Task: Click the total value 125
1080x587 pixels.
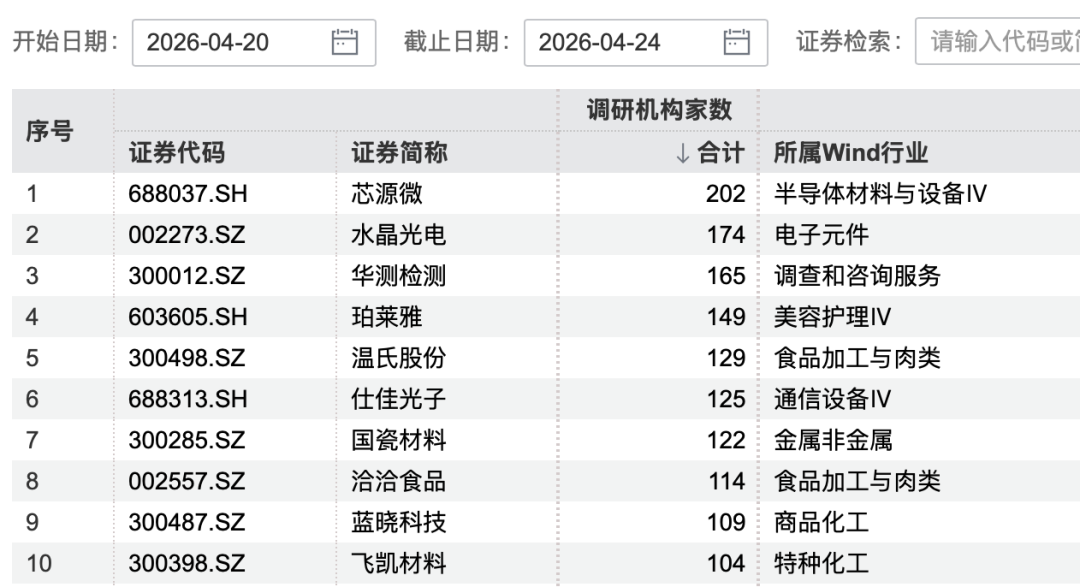Action: tap(726, 399)
